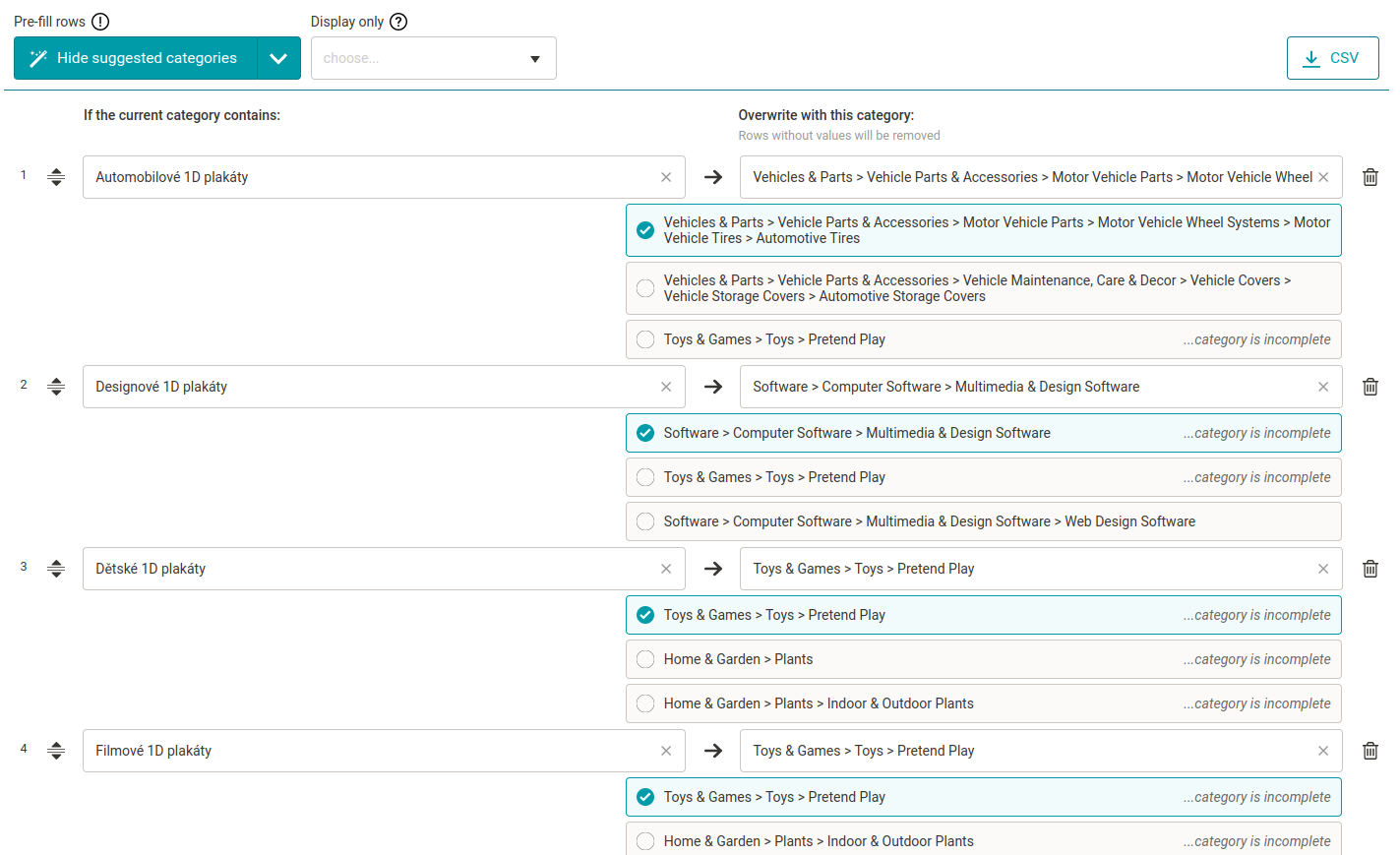Viewport: 1400px width, 855px height.
Task: Remove the Filmové 1D plakáty row via trash
Action: [1370, 751]
